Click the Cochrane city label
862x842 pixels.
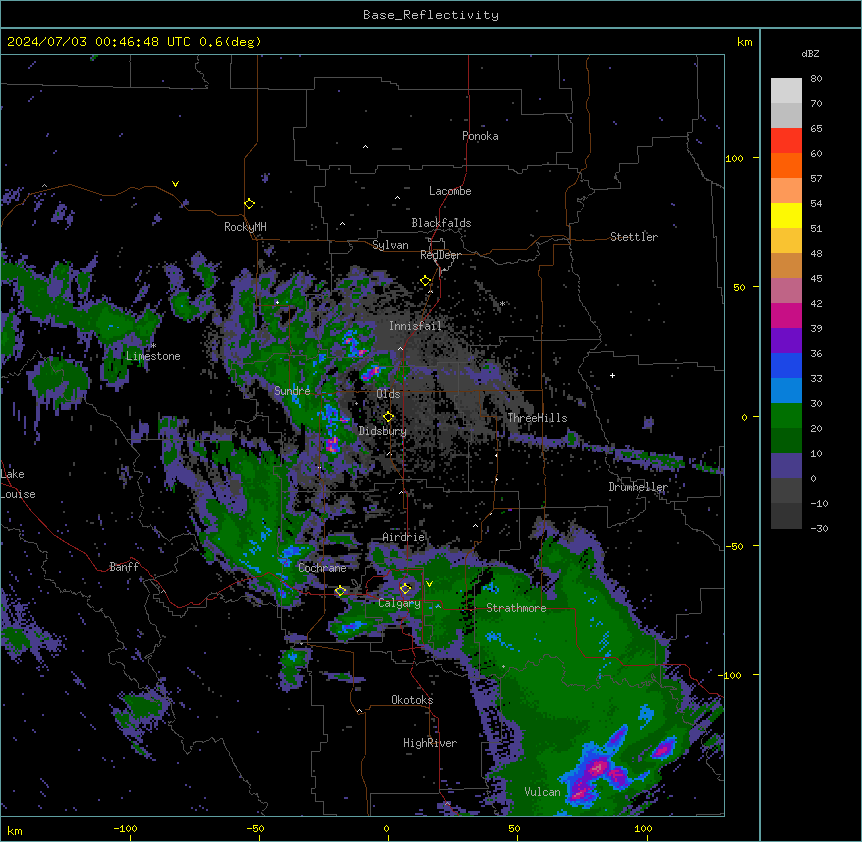322,568
